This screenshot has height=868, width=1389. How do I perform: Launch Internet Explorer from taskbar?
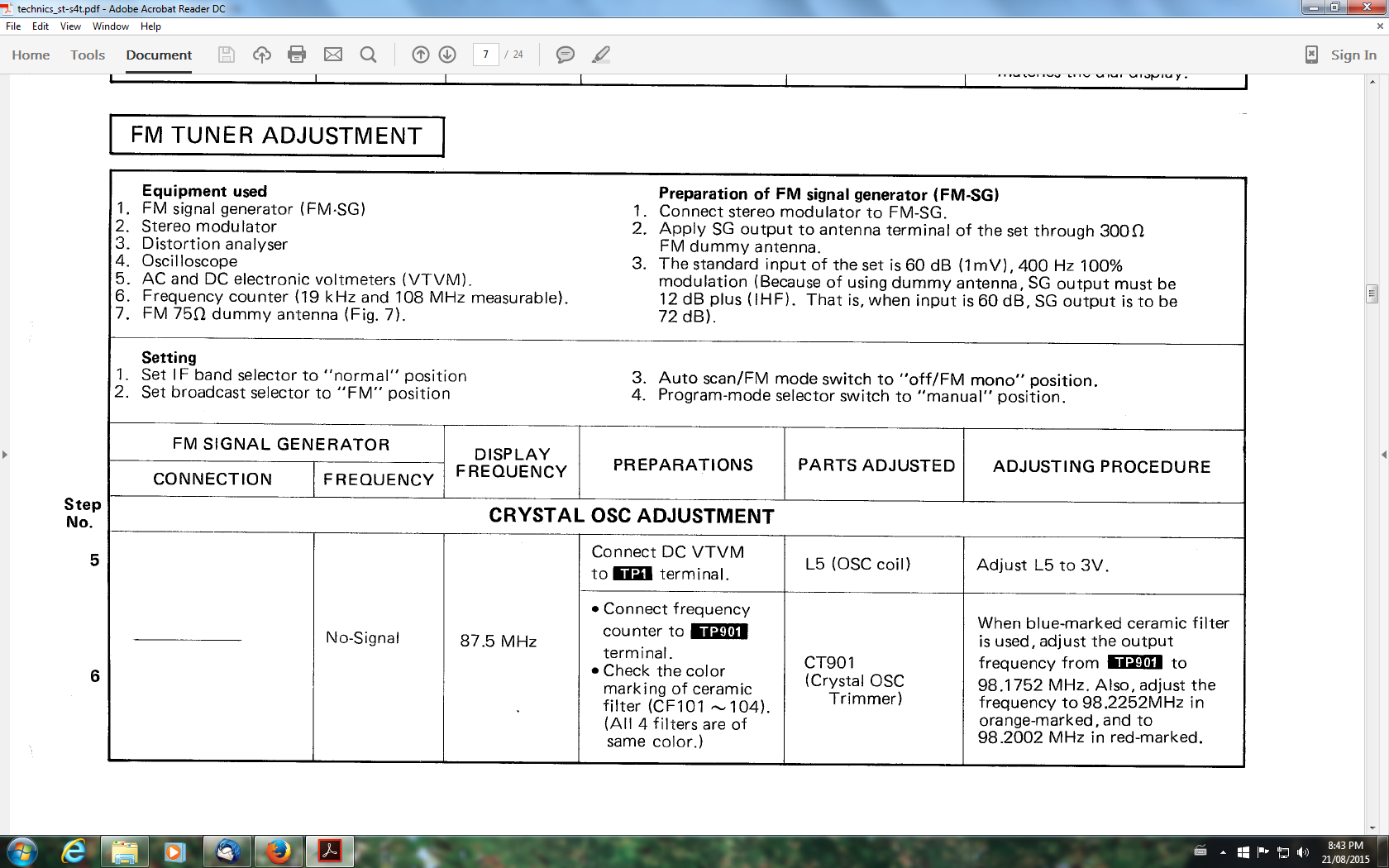coord(74,851)
